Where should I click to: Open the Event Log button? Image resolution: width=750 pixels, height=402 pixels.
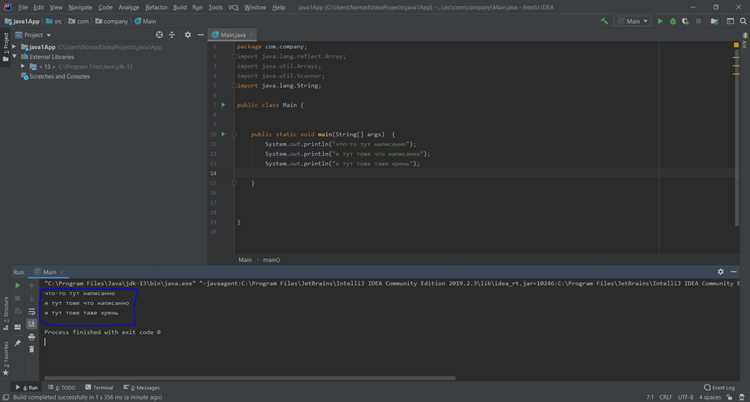tap(720, 388)
